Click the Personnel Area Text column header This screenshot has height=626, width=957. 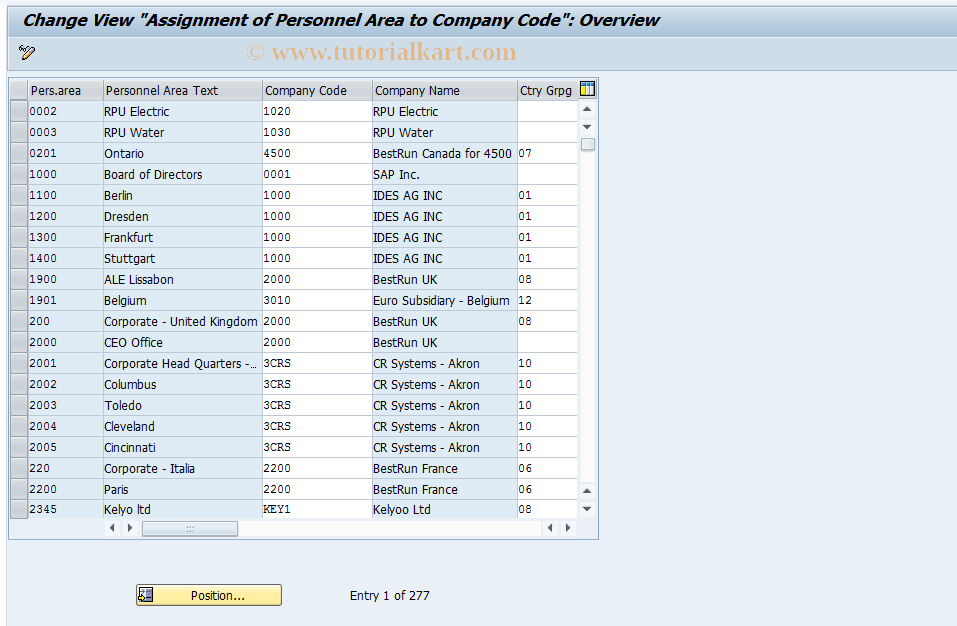[182, 90]
